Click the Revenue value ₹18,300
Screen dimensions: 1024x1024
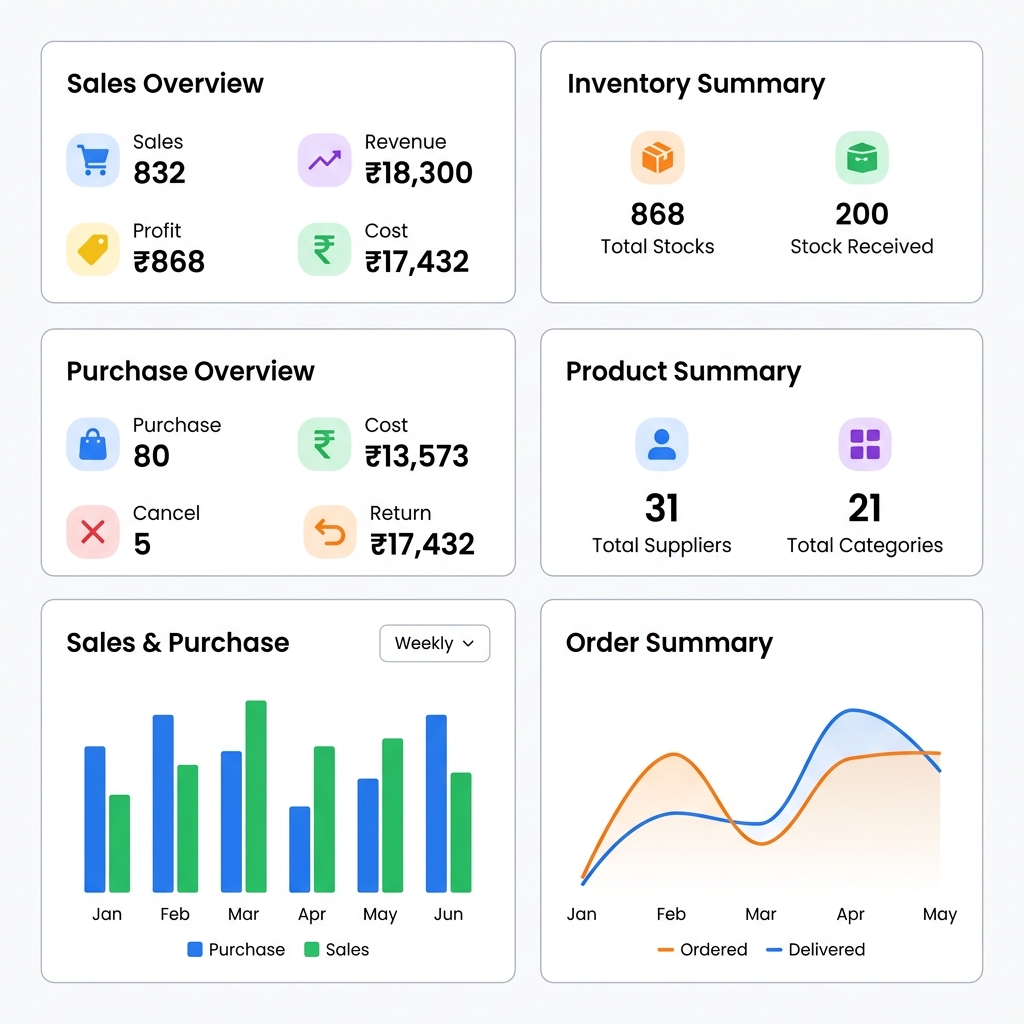(419, 173)
